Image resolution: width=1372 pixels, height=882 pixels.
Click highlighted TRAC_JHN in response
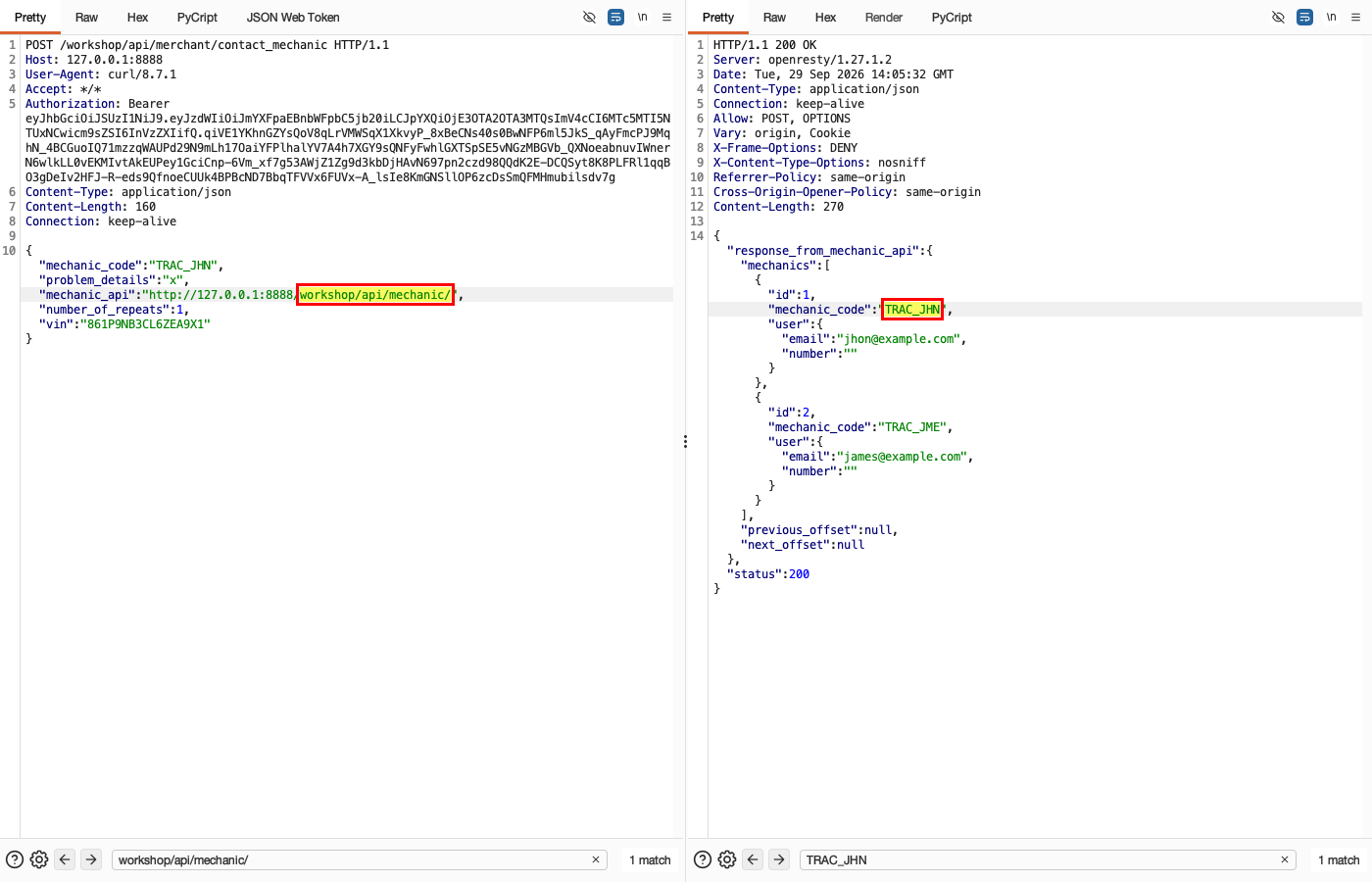pyautogui.click(x=912, y=310)
